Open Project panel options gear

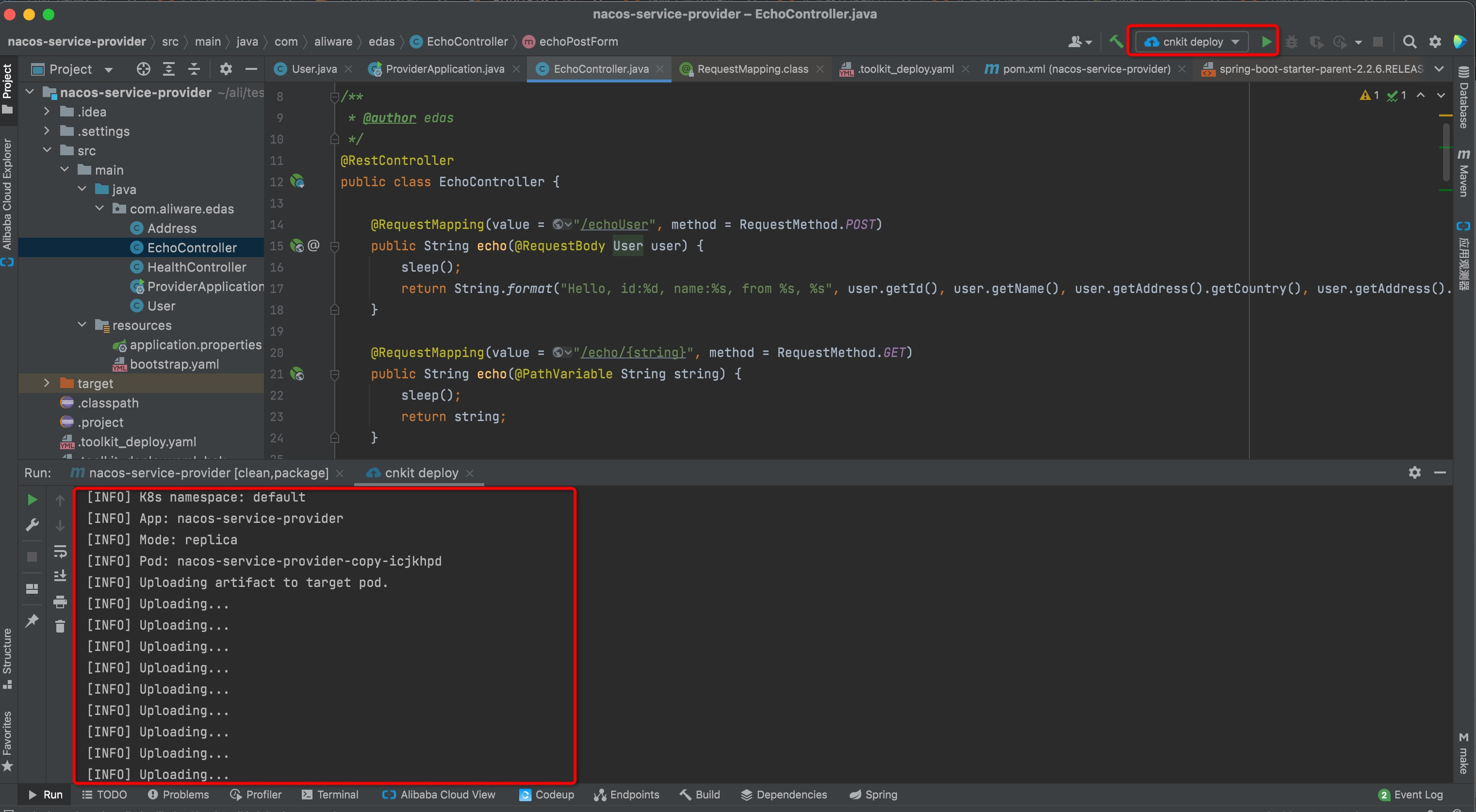(x=226, y=69)
